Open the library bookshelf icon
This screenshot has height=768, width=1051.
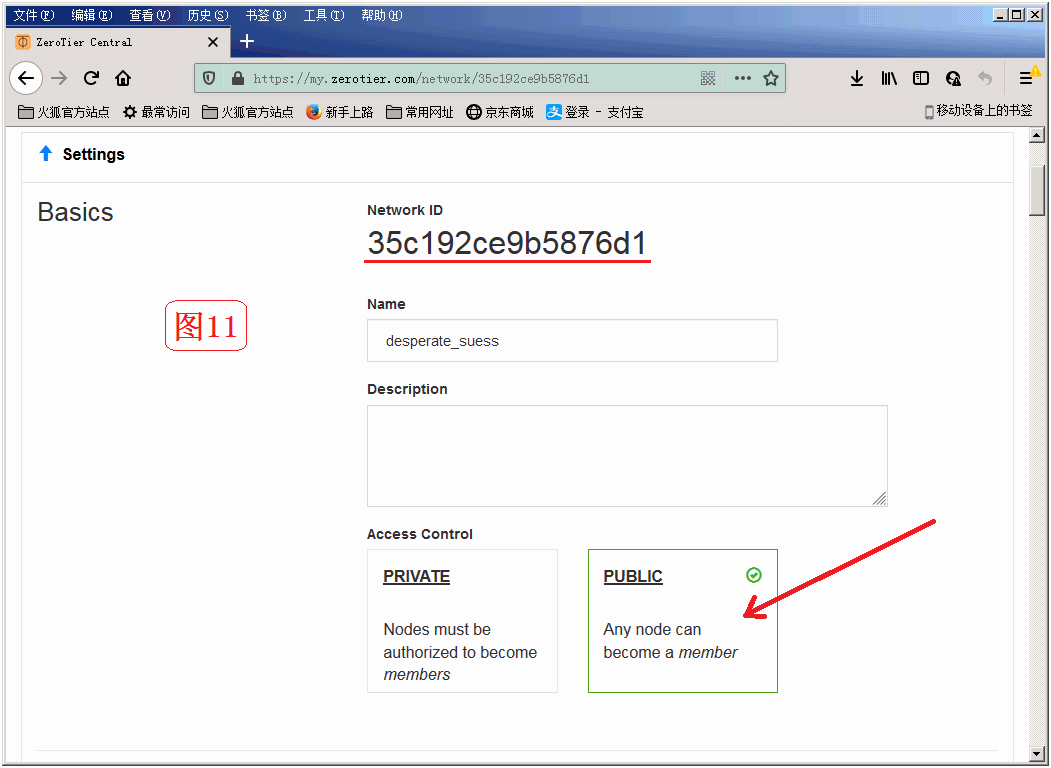tap(889, 78)
